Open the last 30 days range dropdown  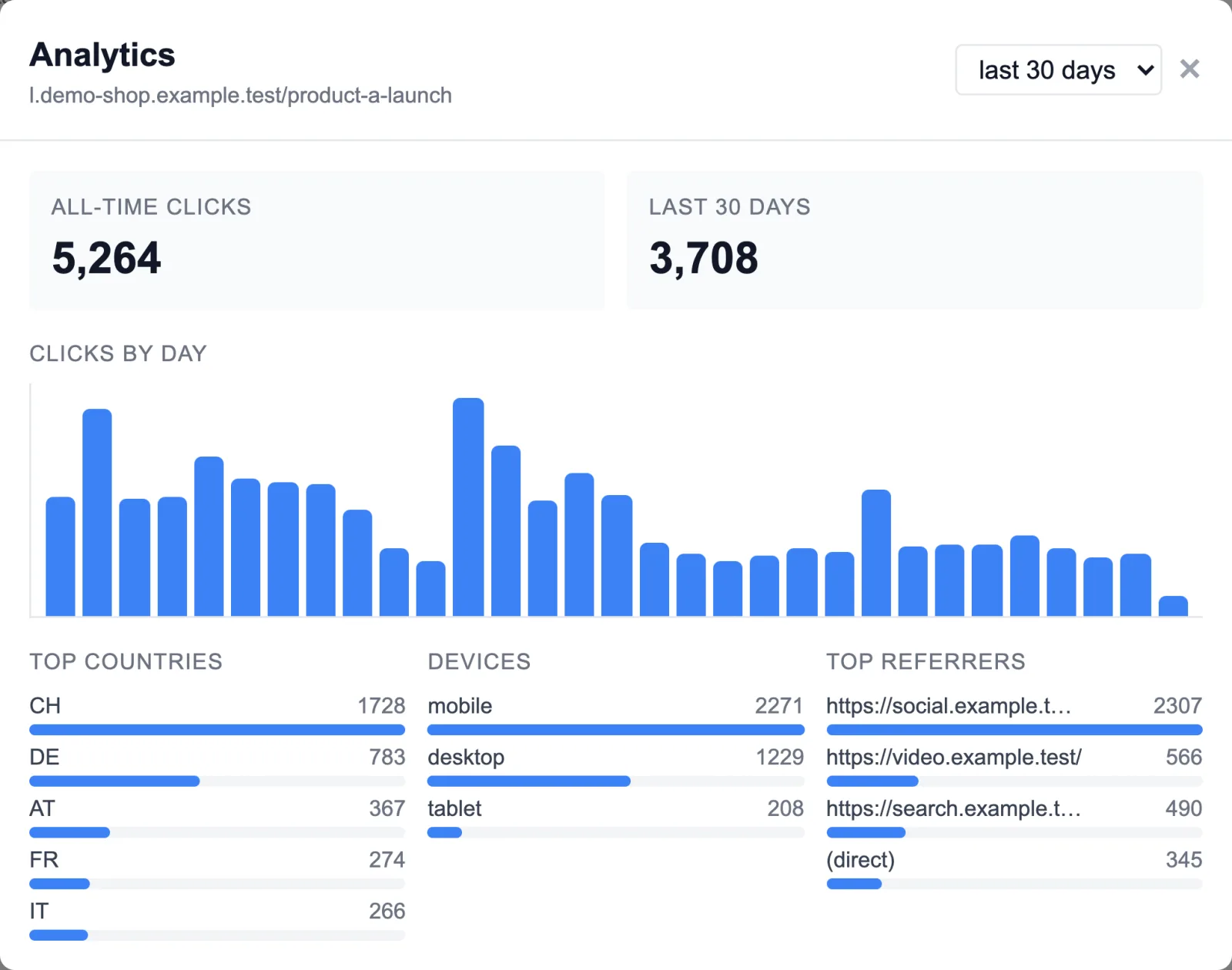[x=1058, y=70]
